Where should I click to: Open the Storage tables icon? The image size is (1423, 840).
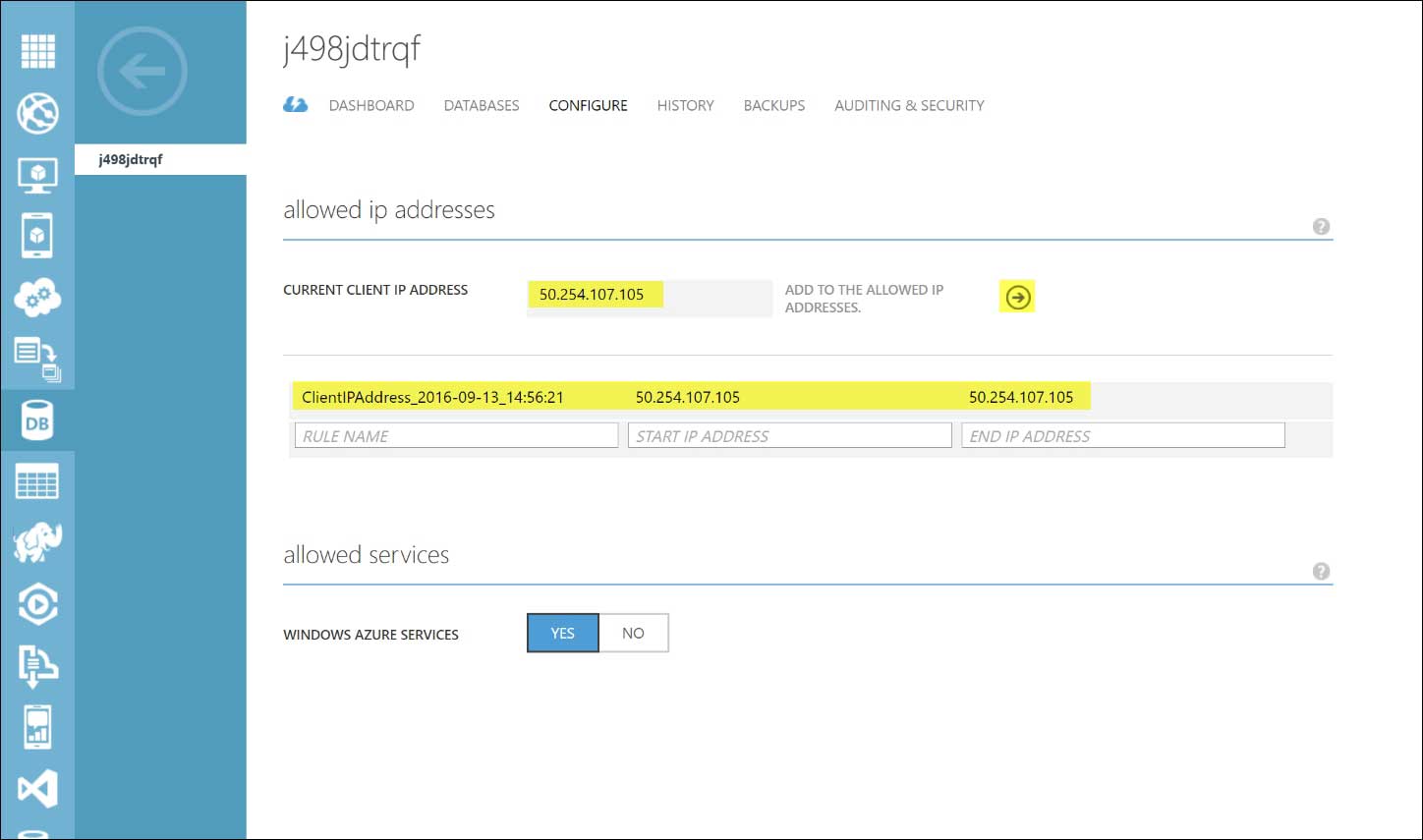click(37, 481)
